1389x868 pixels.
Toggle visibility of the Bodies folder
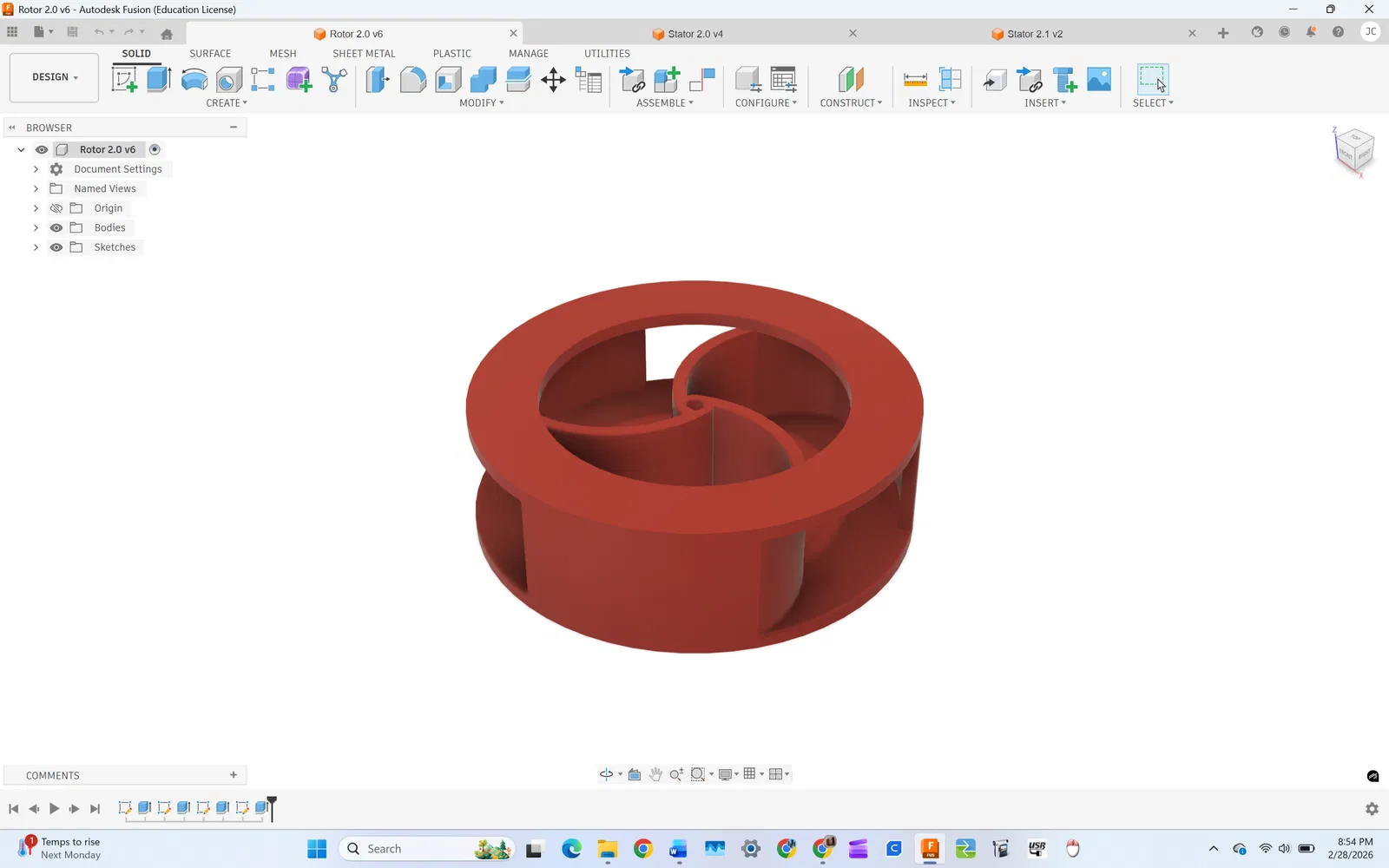pos(56,227)
